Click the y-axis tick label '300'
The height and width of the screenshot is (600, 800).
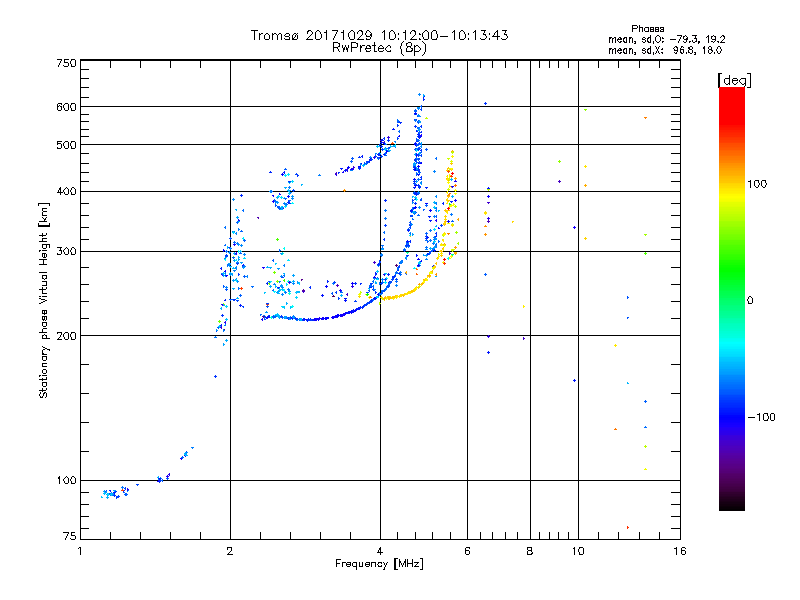tap(66, 252)
